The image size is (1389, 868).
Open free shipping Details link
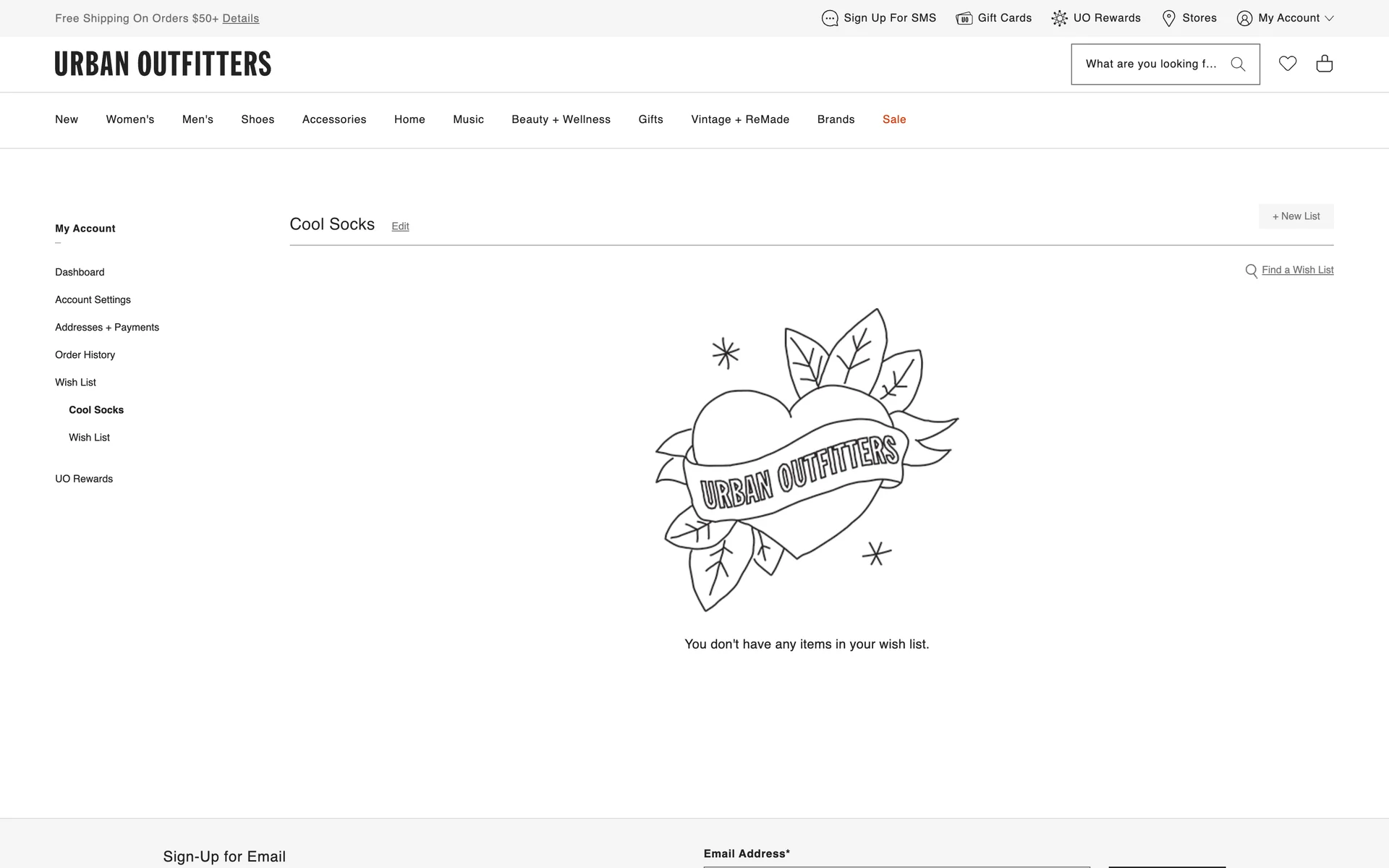click(x=240, y=18)
